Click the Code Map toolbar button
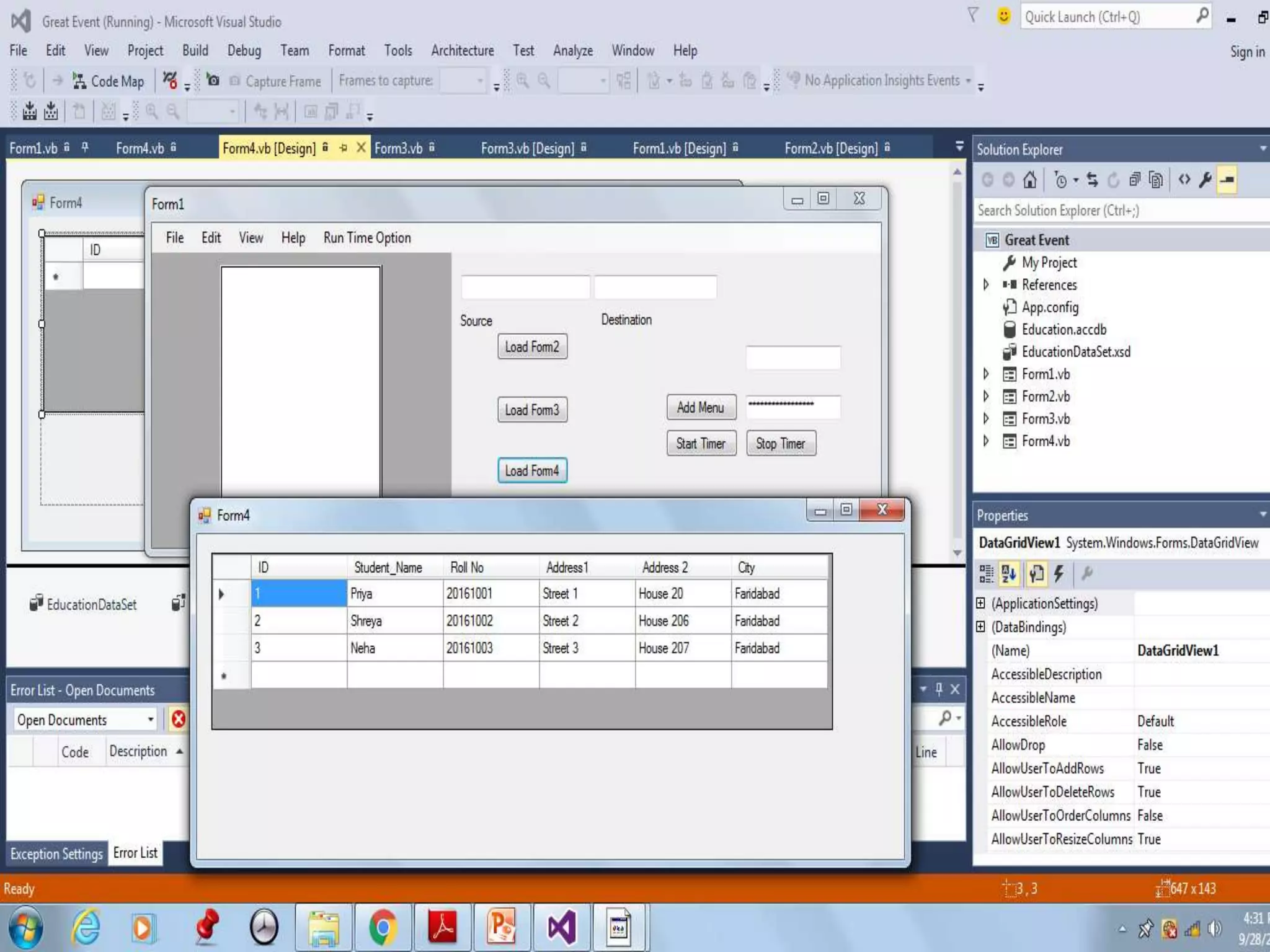Image resolution: width=1270 pixels, height=952 pixels. (x=109, y=81)
